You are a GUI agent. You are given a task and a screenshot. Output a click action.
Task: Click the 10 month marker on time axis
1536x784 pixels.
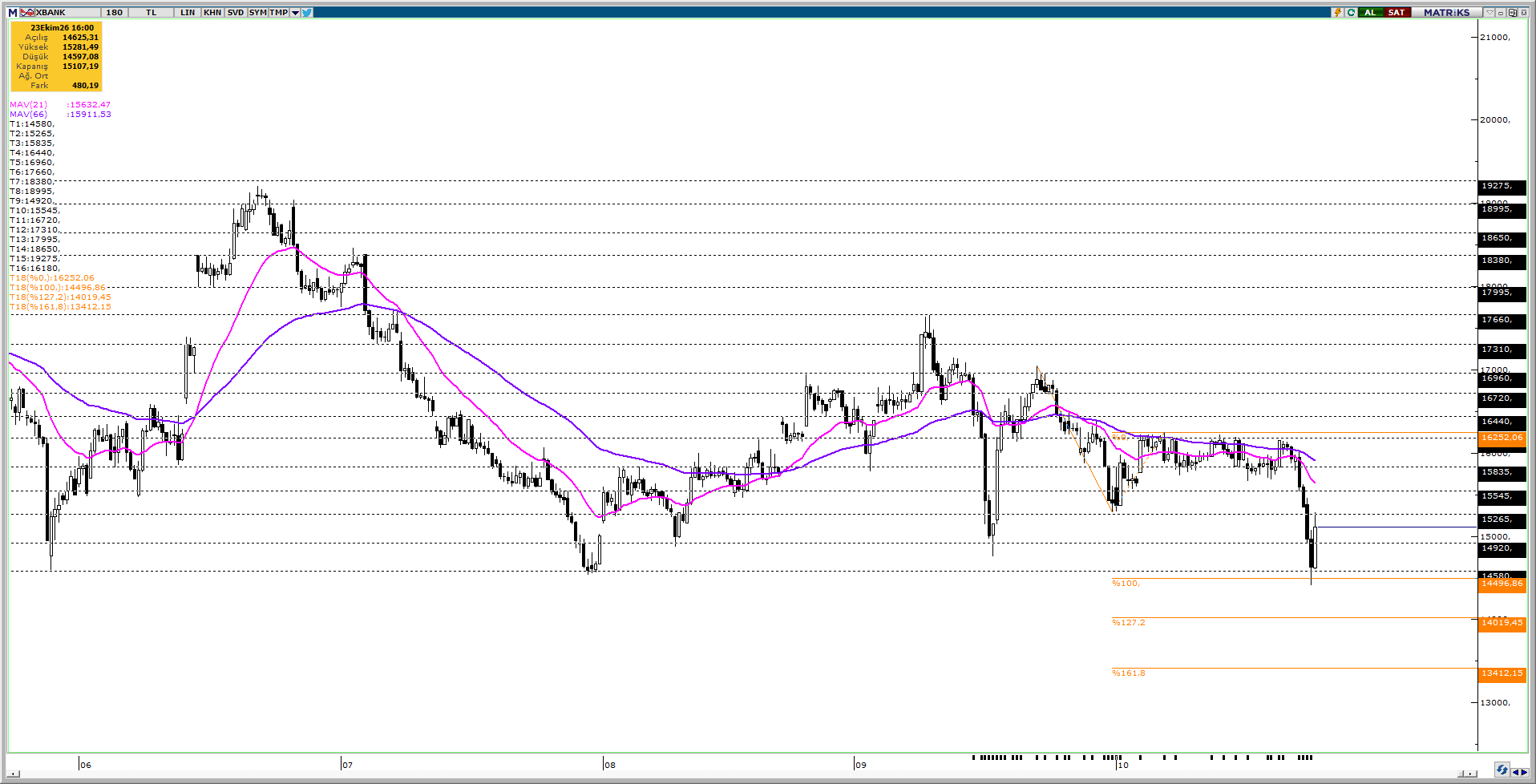1123,765
